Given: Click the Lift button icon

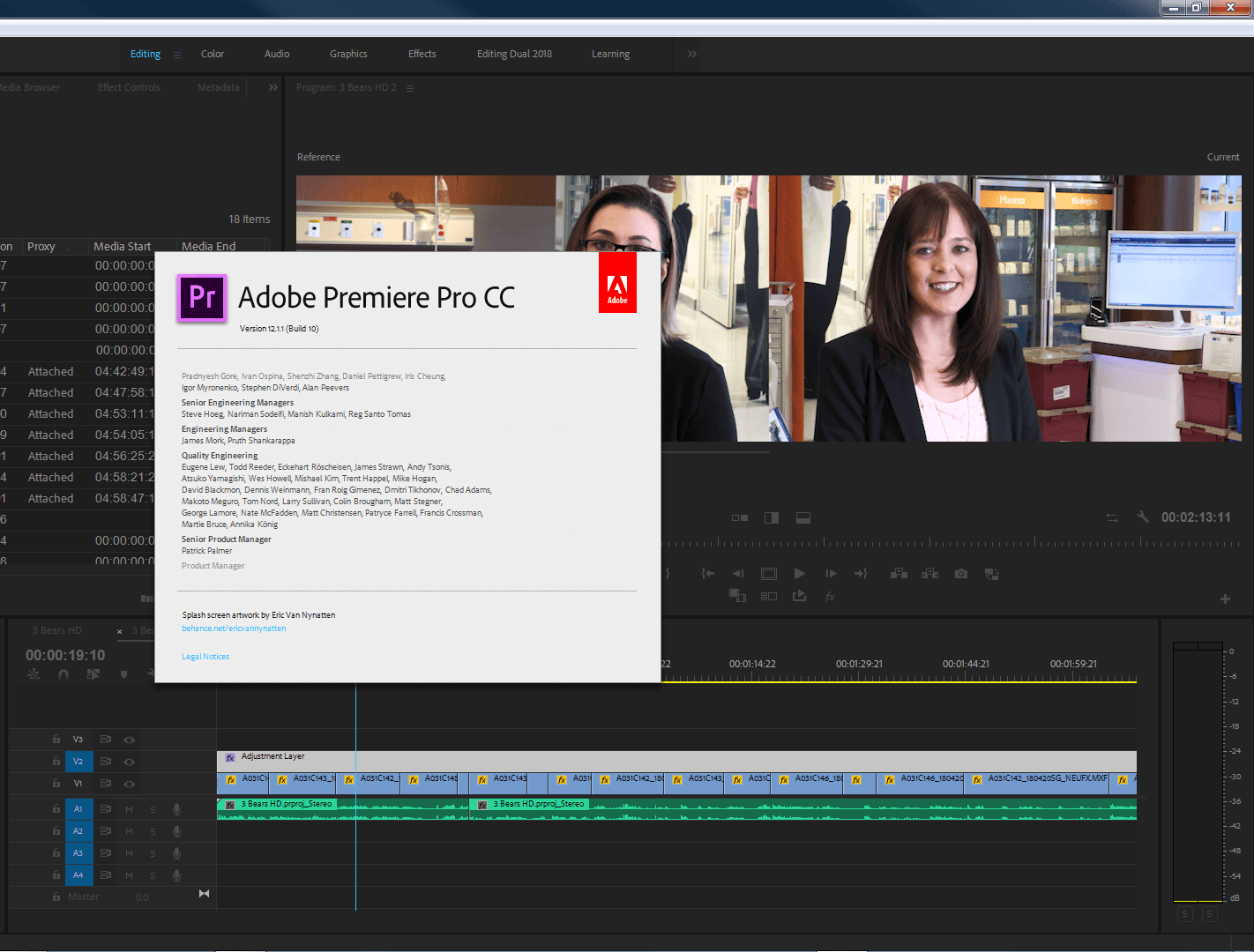Looking at the screenshot, I should tap(899, 574).
